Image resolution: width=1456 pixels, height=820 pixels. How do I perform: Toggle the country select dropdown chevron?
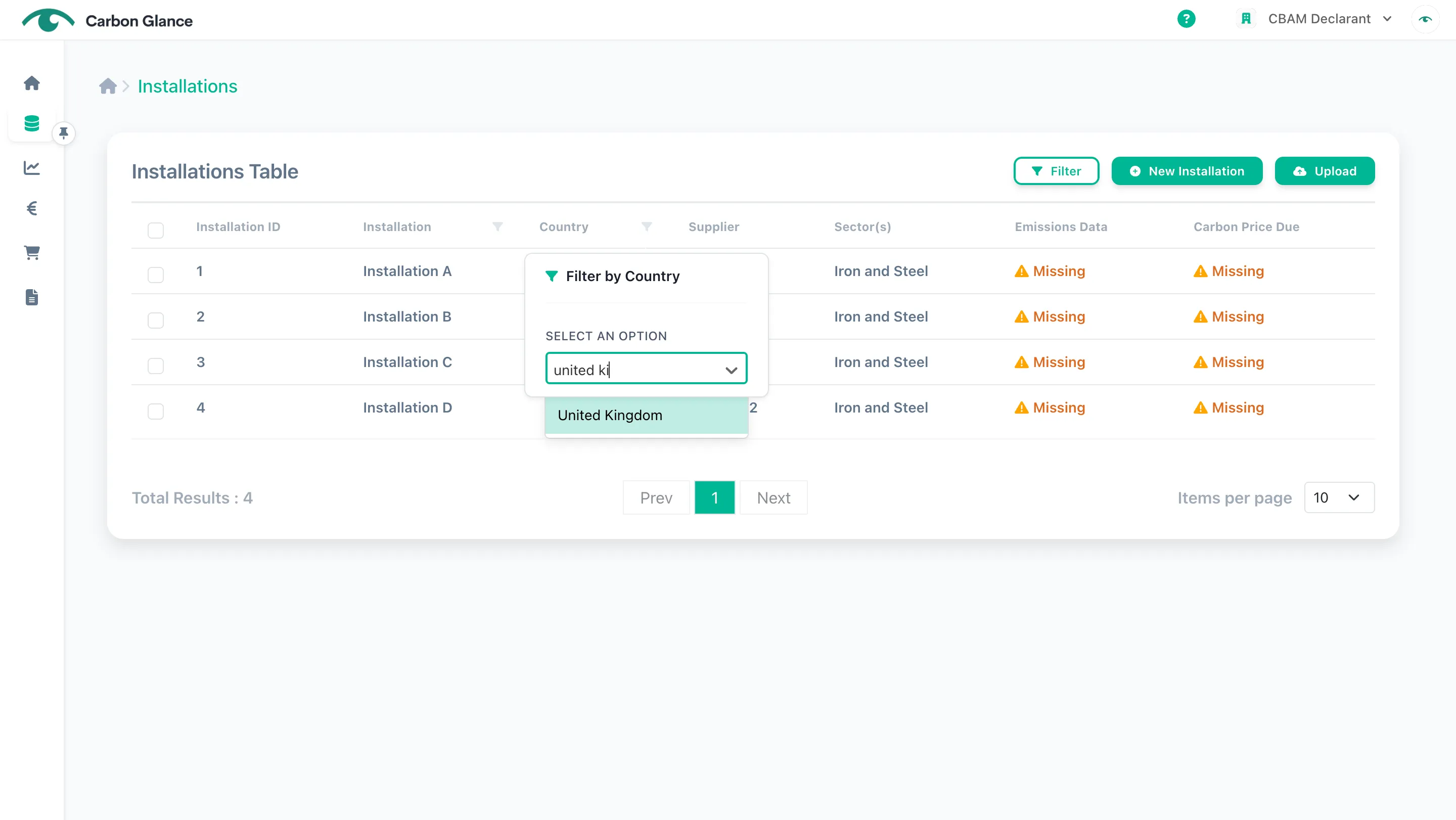pos(731,370)
